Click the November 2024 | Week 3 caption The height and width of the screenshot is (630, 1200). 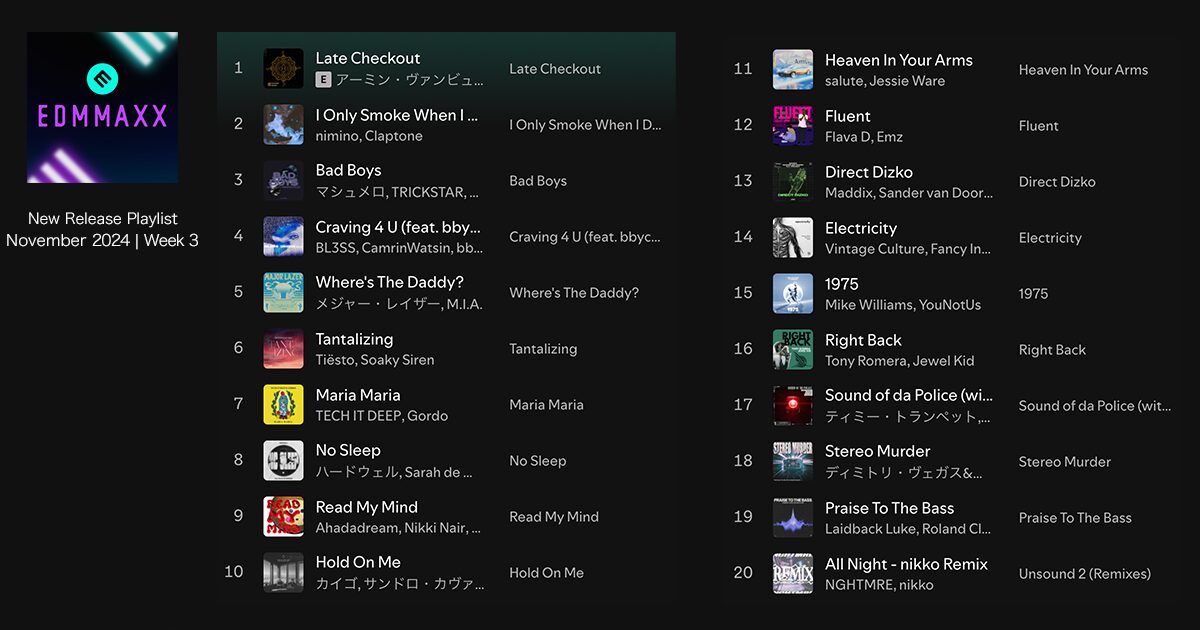[102, 240]
